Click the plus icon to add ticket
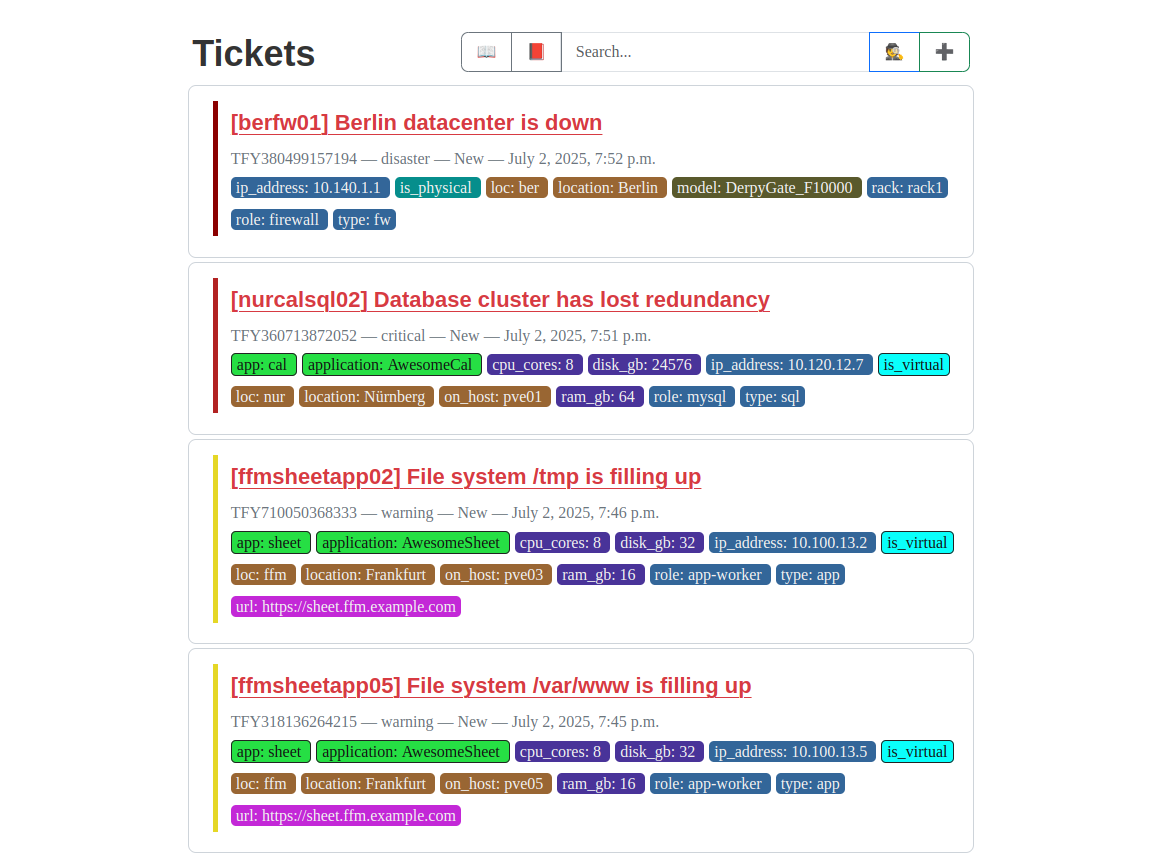1167x857 pixels. coord(944,52)
